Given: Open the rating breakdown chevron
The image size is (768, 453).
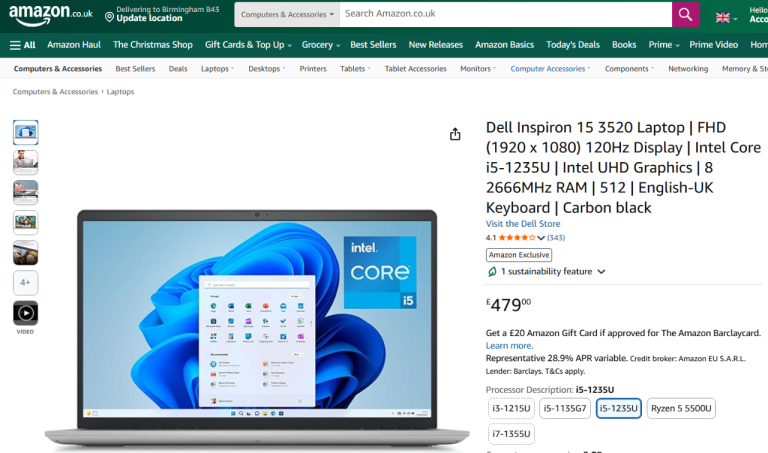Looking at the screenshot, I should click(x=541, y=238).
